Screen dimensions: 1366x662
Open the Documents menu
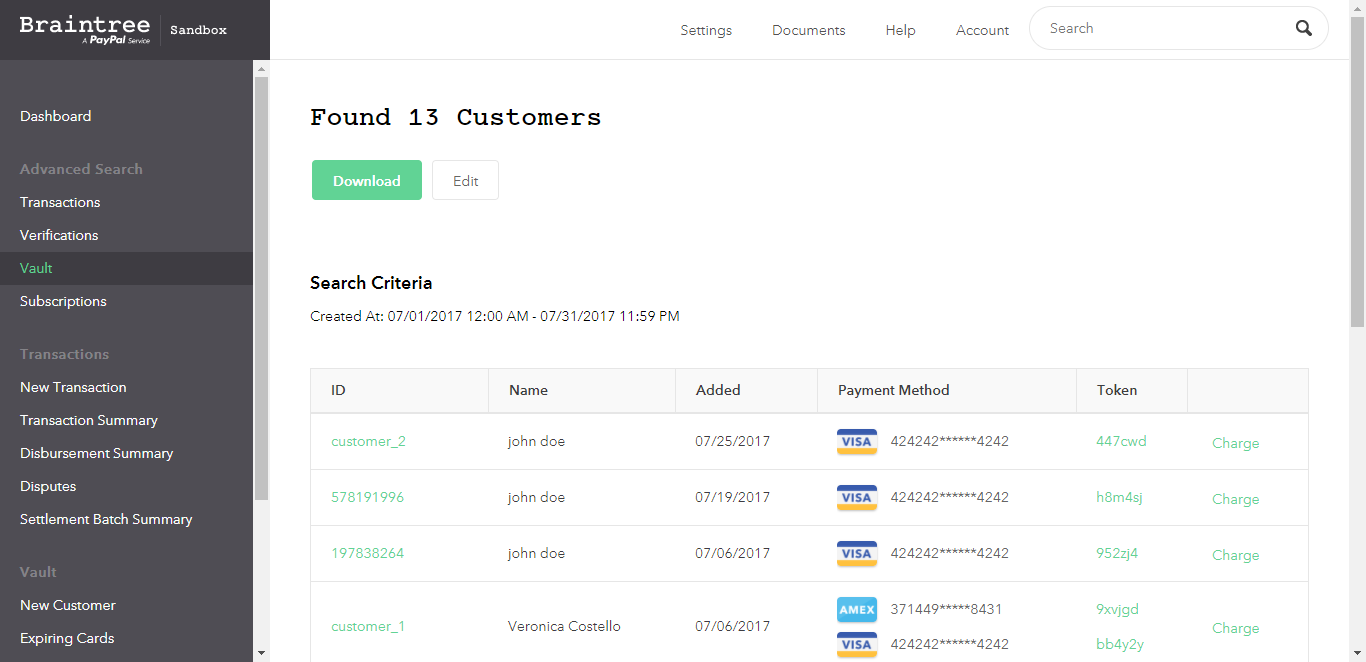coord(808,30)
